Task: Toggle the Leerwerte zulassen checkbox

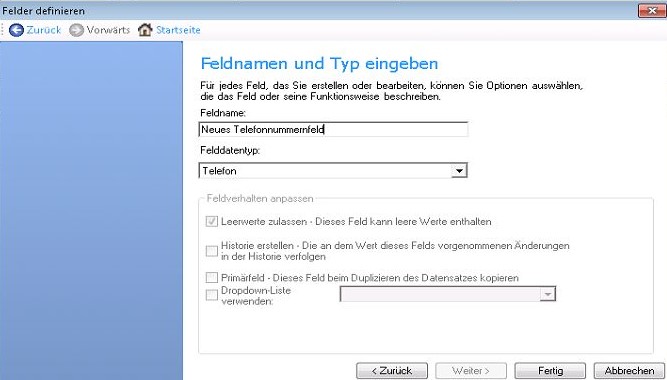Action: [211, 222]
